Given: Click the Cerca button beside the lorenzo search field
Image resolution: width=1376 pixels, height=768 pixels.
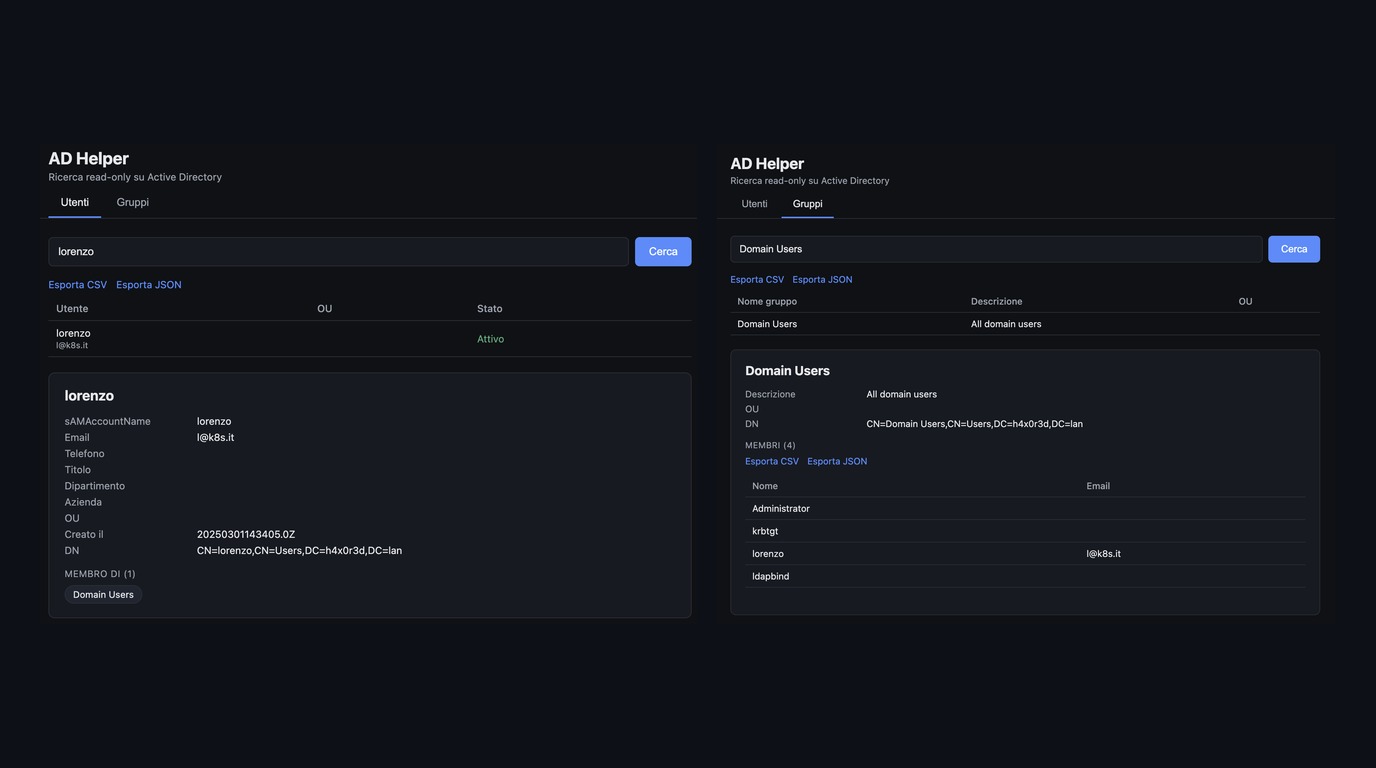Looking at the screenshot, I should coord(663,252).
